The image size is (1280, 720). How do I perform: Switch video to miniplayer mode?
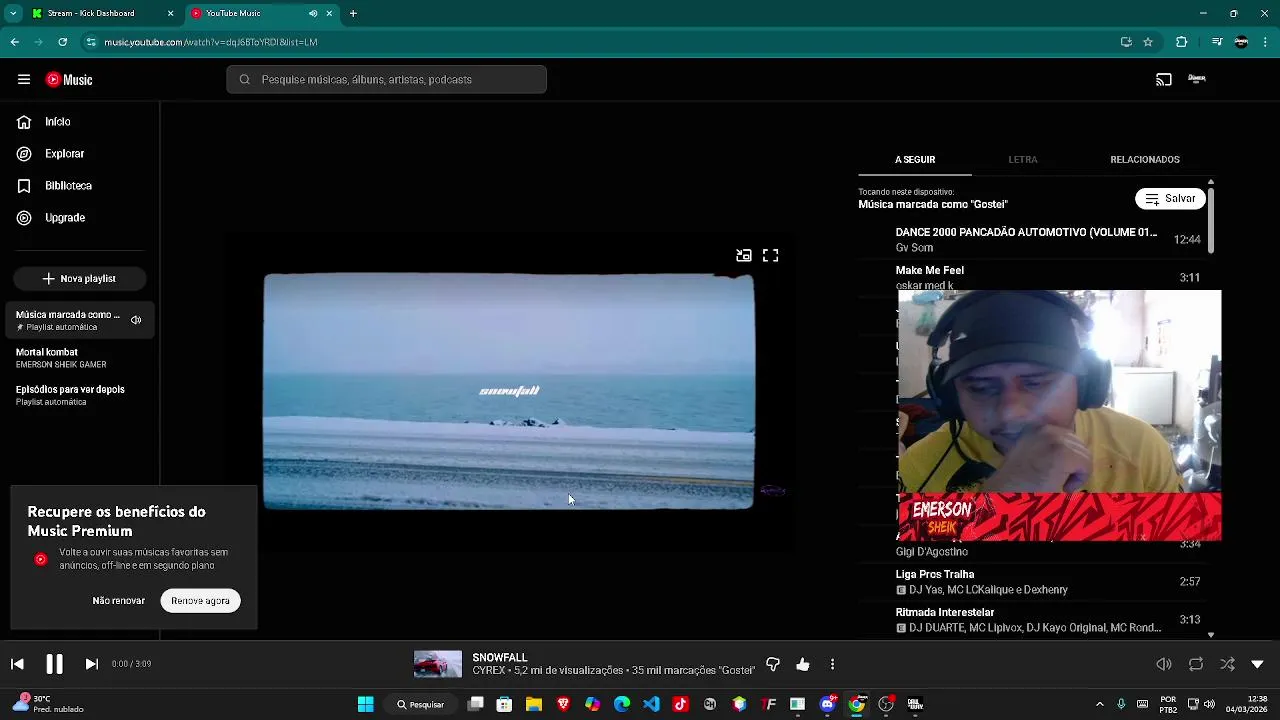(744, 256)
